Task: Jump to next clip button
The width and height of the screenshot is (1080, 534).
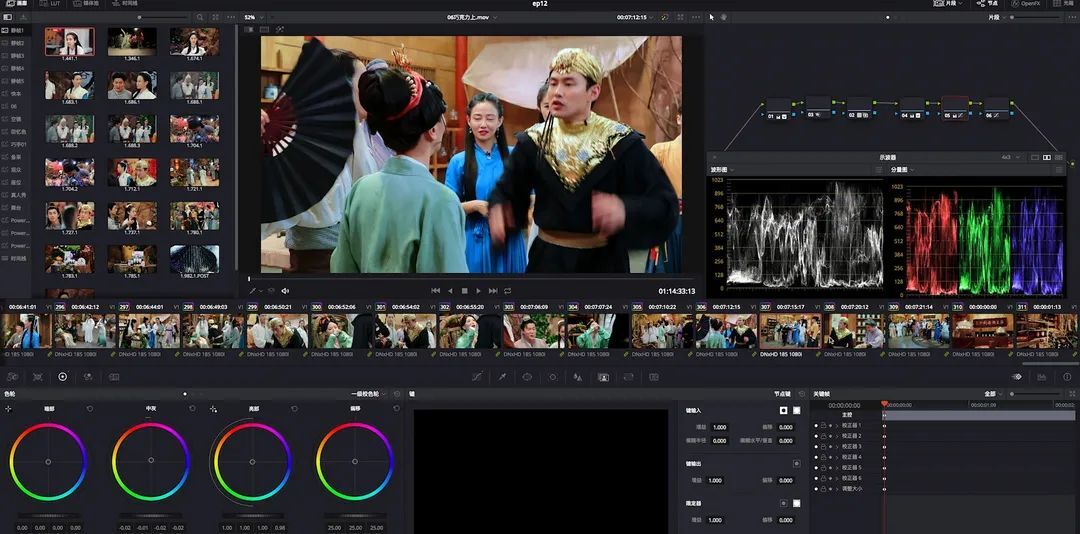Action: pyautogui.click(x=493, y=291)
